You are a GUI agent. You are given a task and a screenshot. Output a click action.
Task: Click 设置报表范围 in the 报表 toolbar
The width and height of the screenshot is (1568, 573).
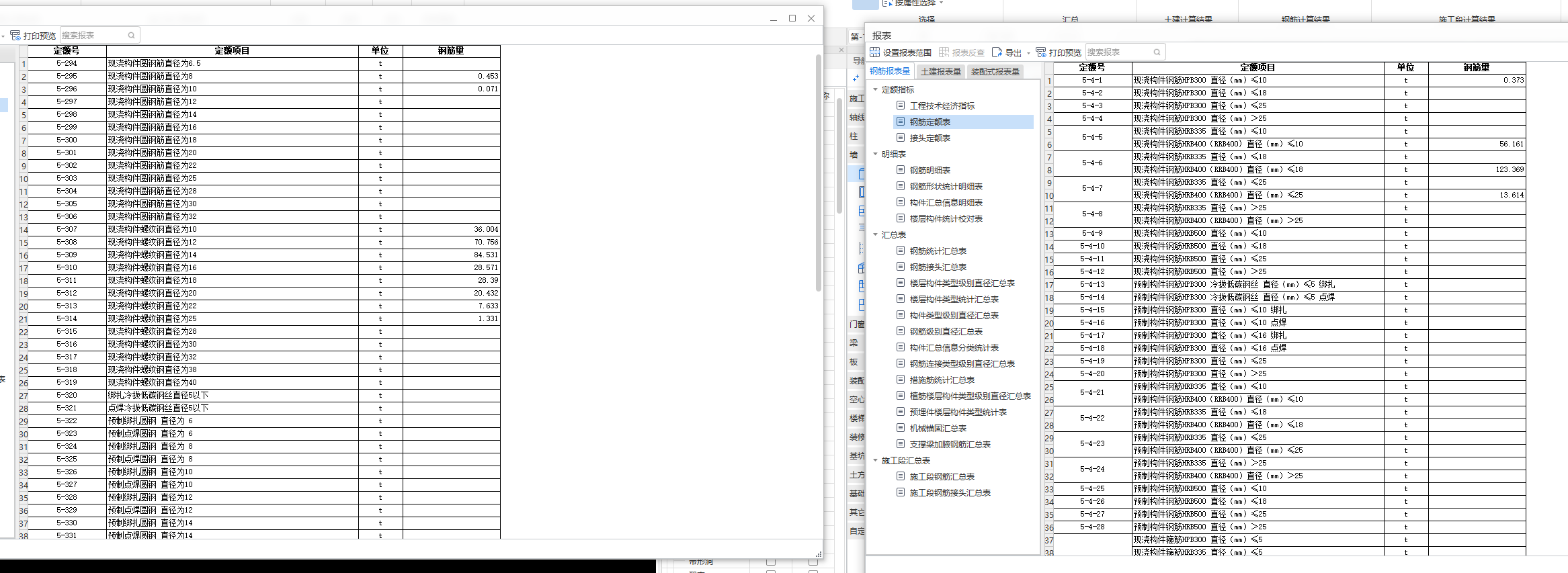[901, 52]
